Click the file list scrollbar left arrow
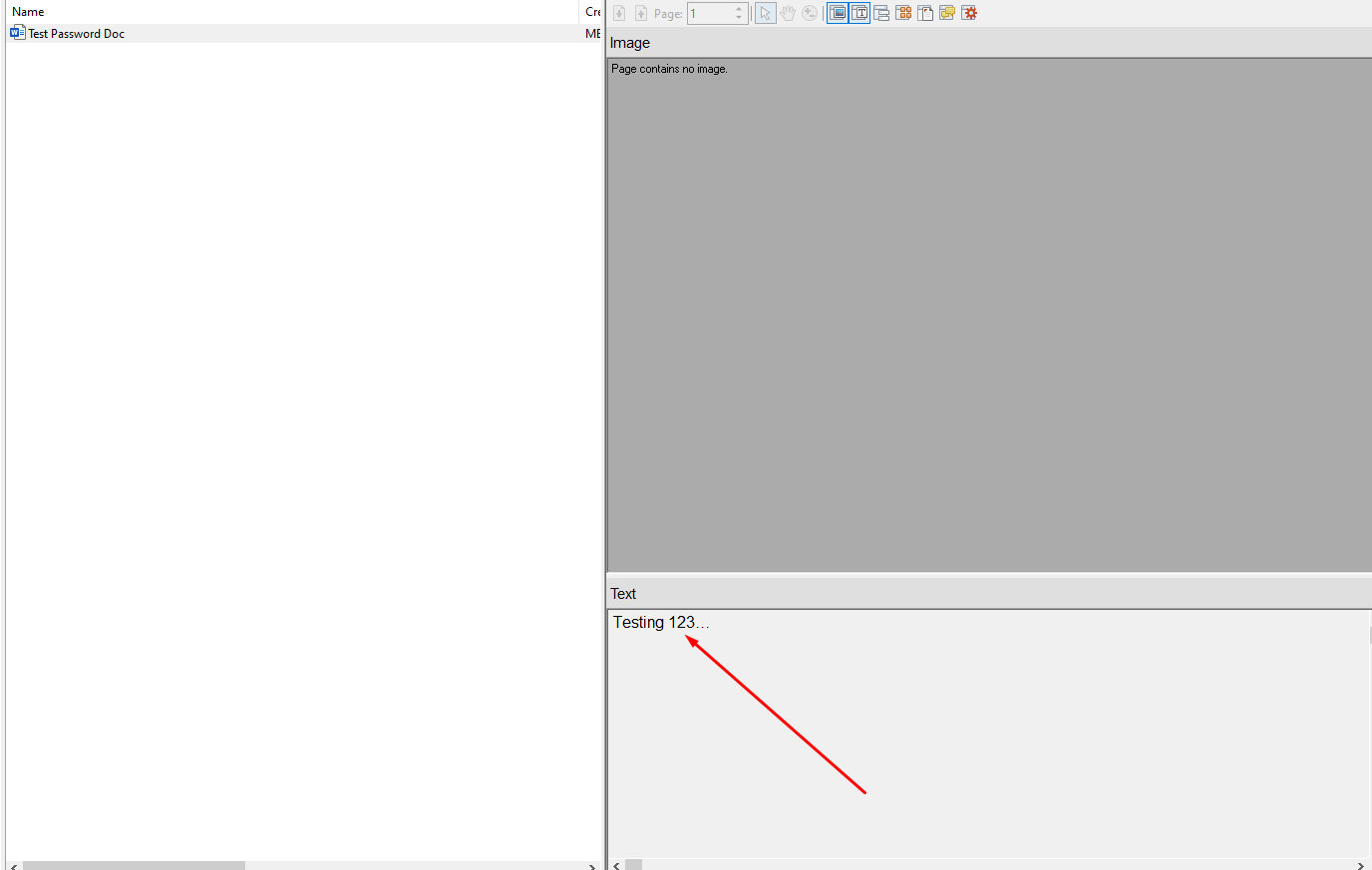The image size is (1372, 870). (13, 865)
